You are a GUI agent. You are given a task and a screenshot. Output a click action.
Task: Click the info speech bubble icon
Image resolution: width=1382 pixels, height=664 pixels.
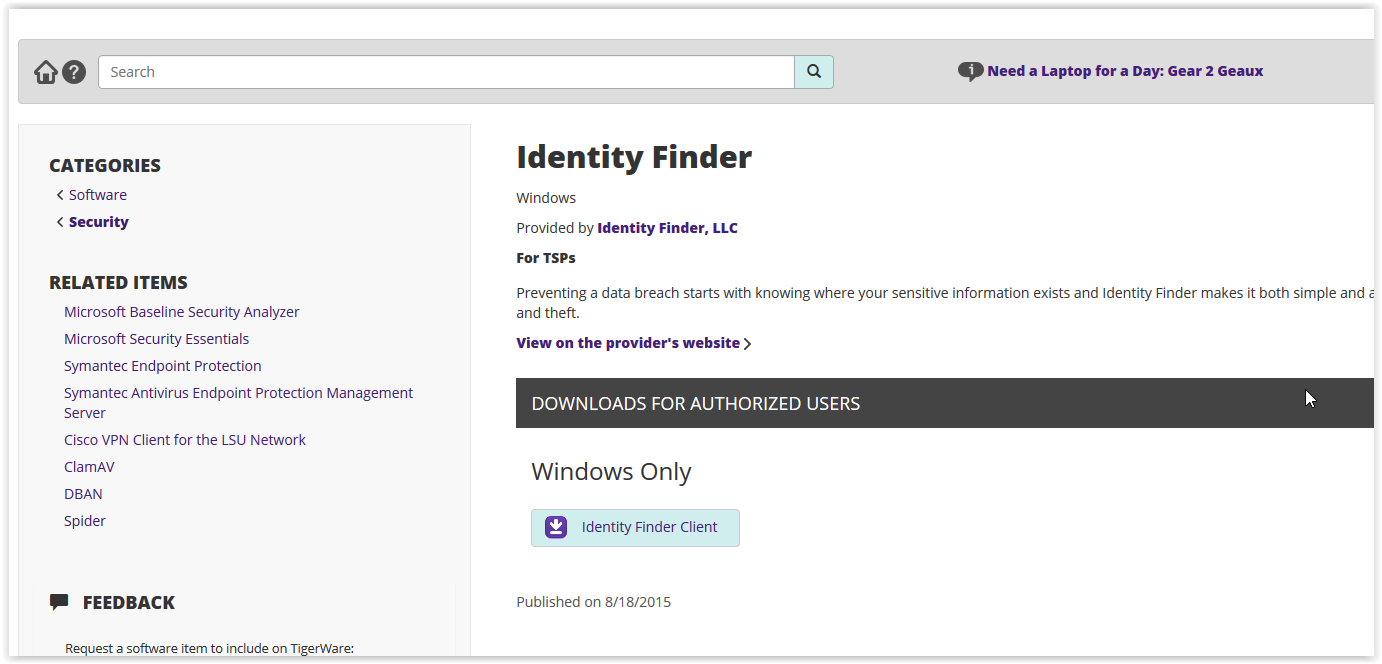tap(970, 71)
